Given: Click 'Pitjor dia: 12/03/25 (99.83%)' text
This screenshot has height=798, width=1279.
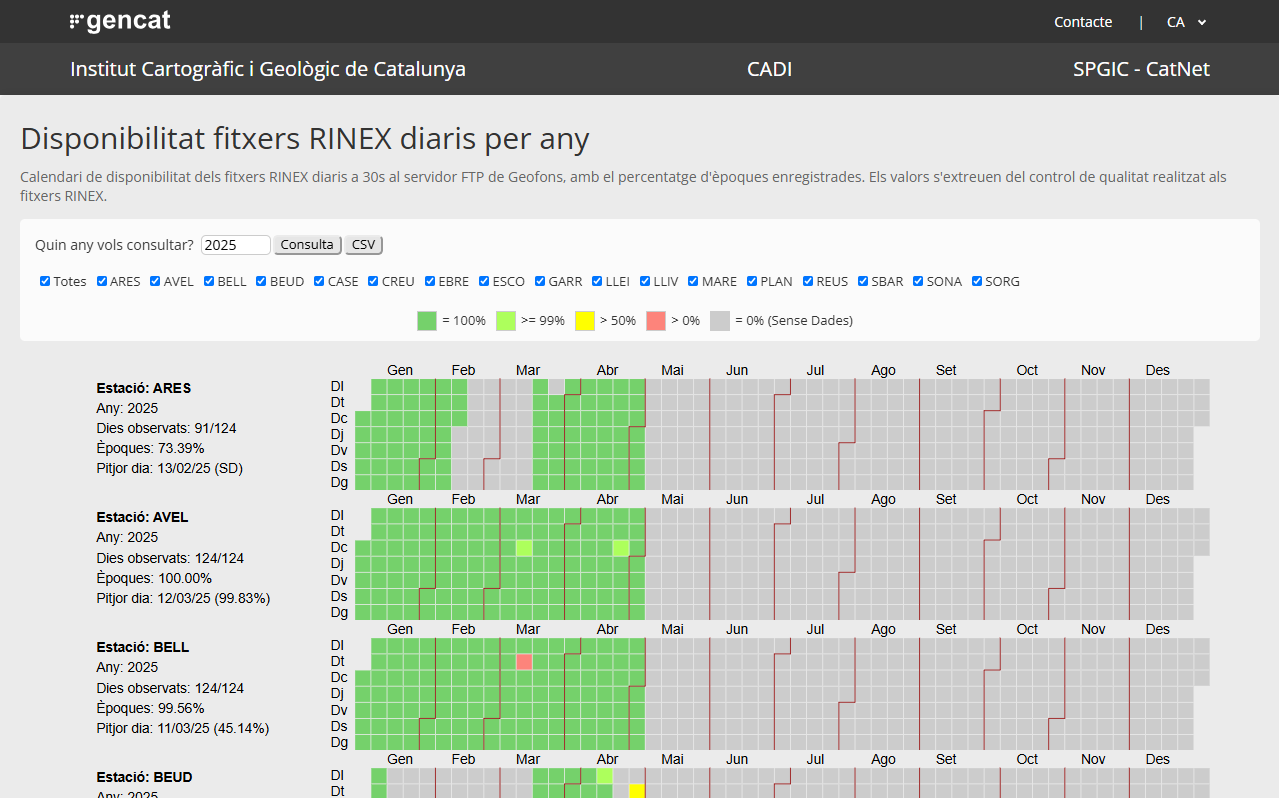Looking at the screenshot, I should point(184,598).
